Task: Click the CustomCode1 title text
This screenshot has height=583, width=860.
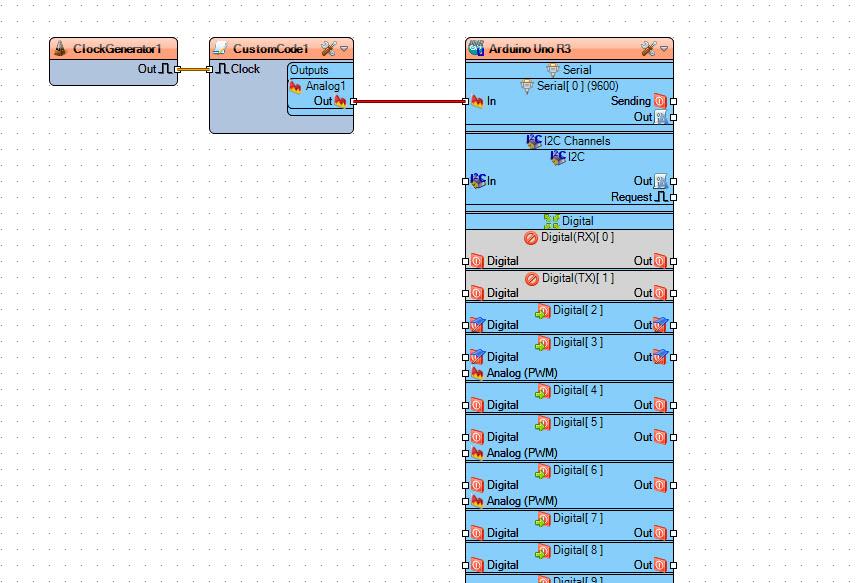Action: click(270, 49)
